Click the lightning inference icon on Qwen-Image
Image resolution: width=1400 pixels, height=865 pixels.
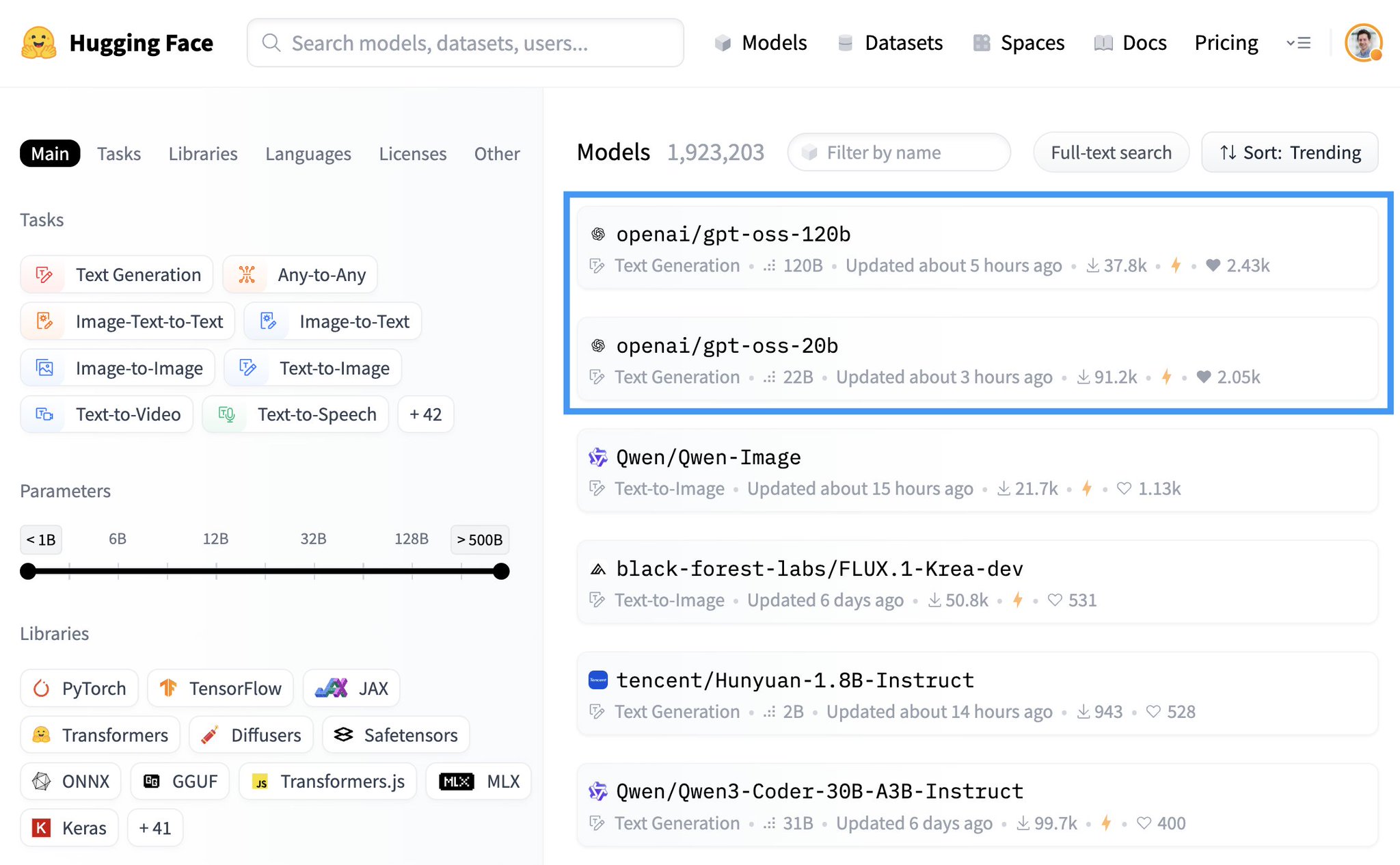[1087, 488]
